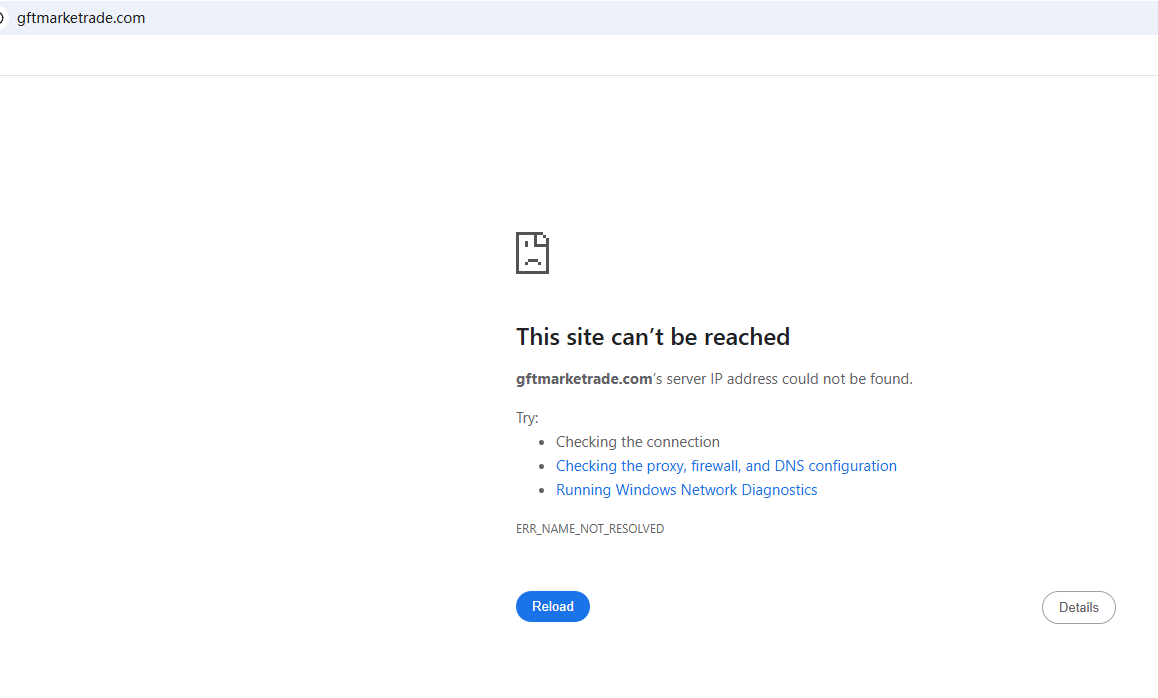Click the bold gftmarketrade.com domain text
The image size is (1158, 698).
click(x=583, y=379)
